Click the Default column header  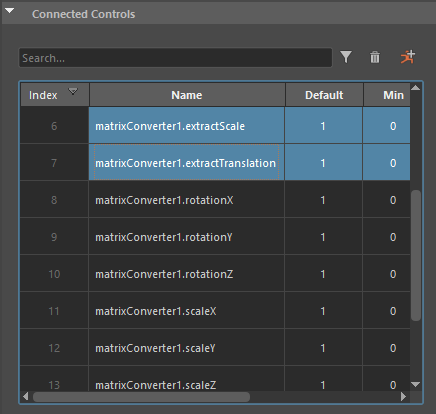324,95
